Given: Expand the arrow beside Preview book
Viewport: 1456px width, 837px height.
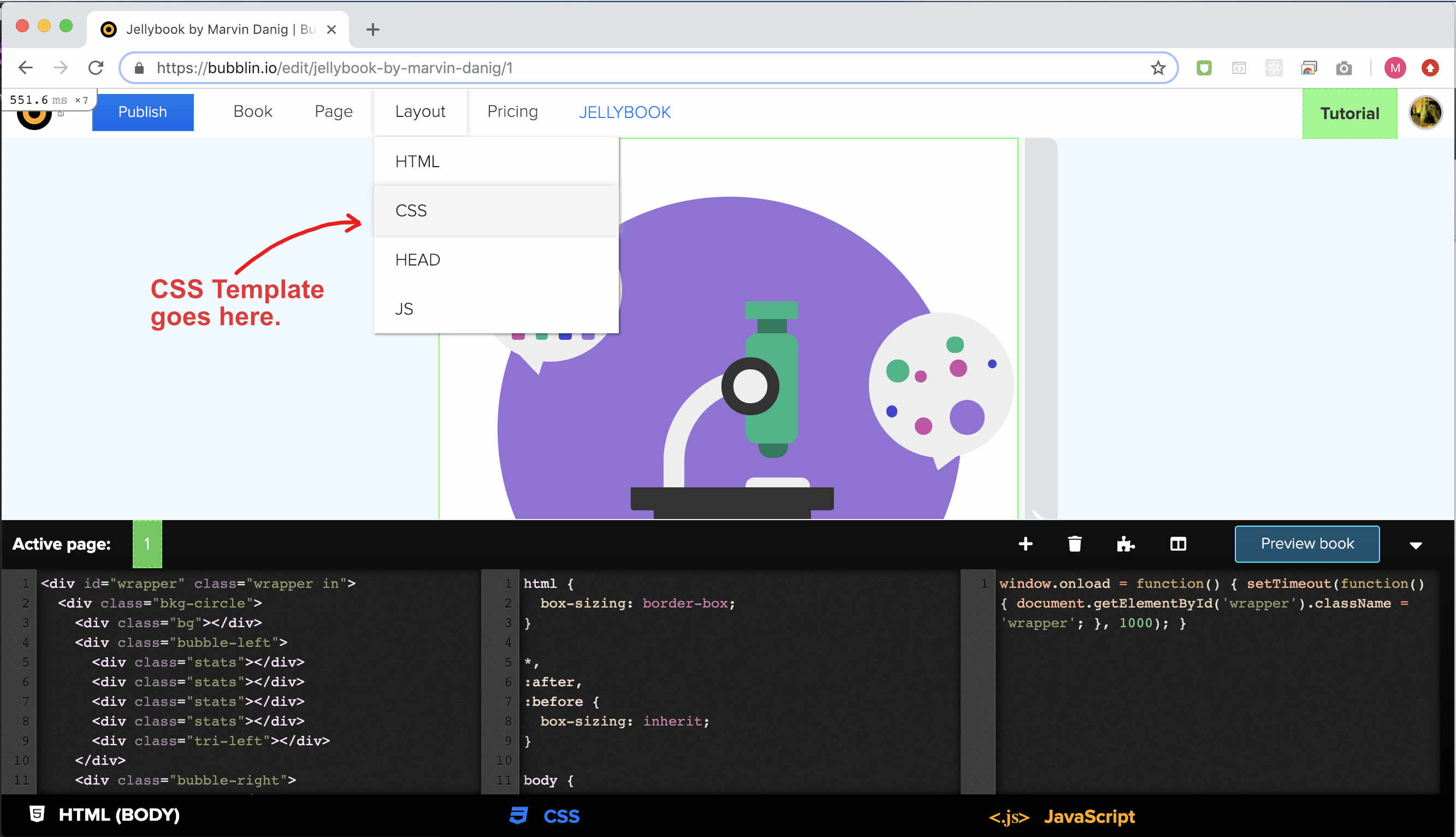Looking at the screenshot, I should [x=1416, y=545].
